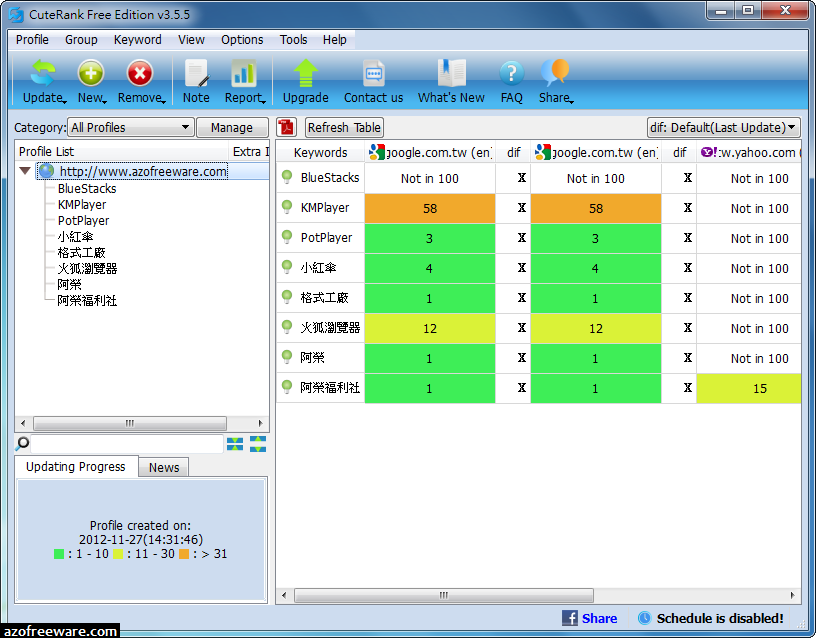Select PotPlayer in the profile tree
Screen dimensions: 816x638
(83, 221)
